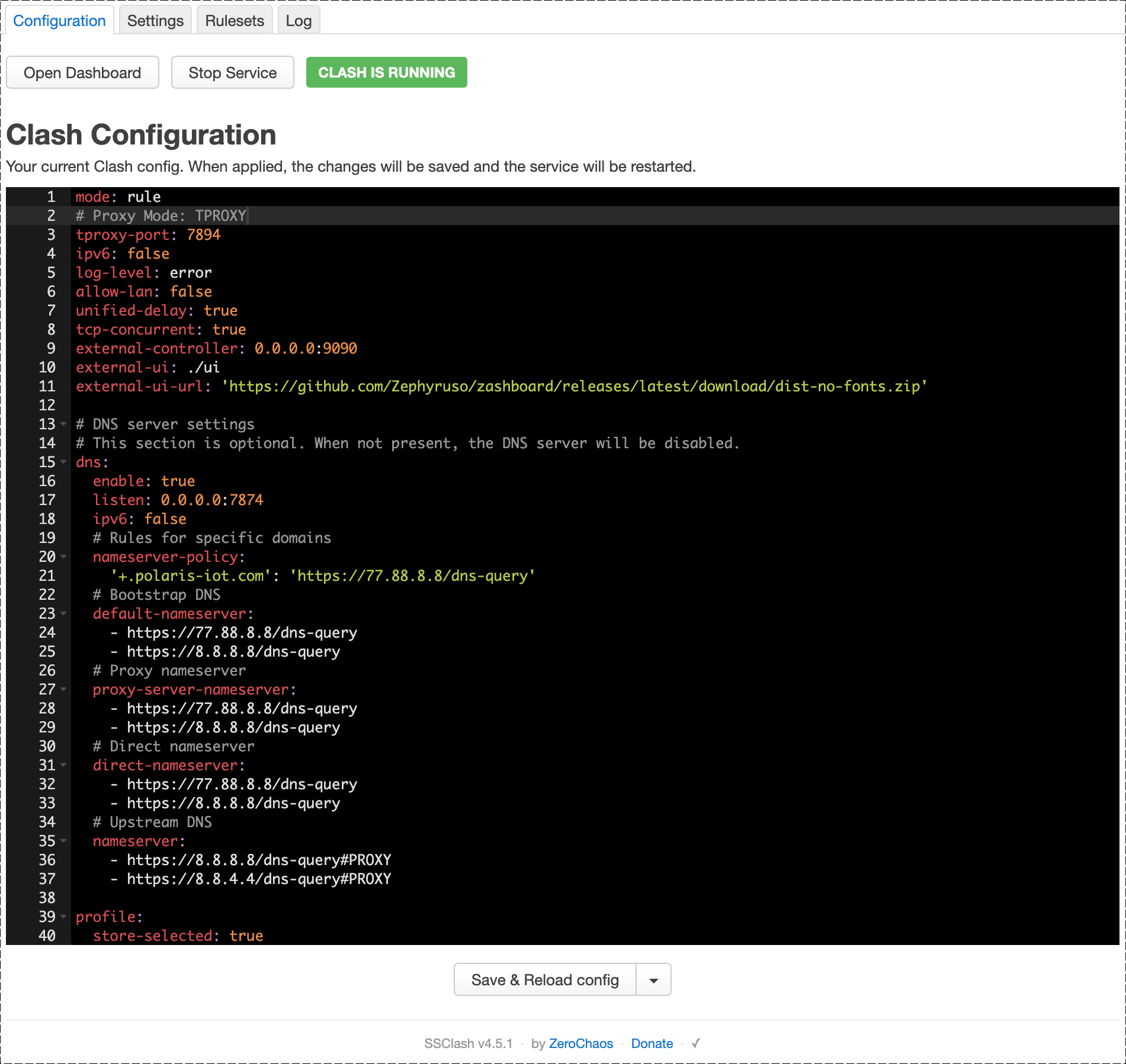Click the 'log-level: error' line
Screen dimensions: 1126x1064
tap(143, 272)
